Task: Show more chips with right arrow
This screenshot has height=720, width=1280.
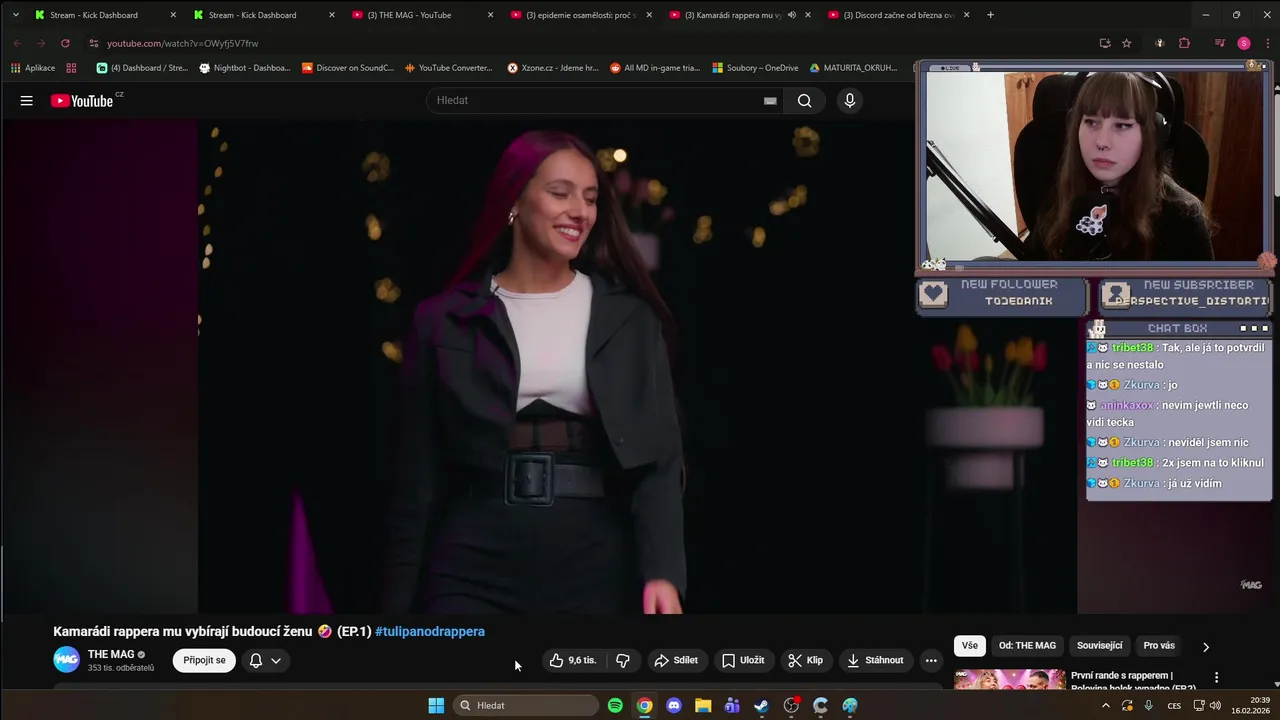Action: [1205, 647]
